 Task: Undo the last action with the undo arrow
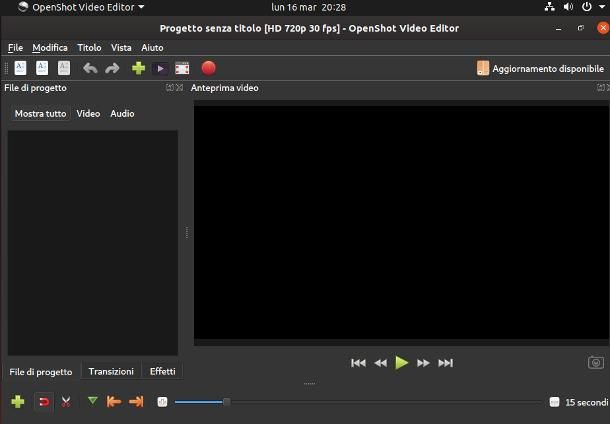click(90, 68)
